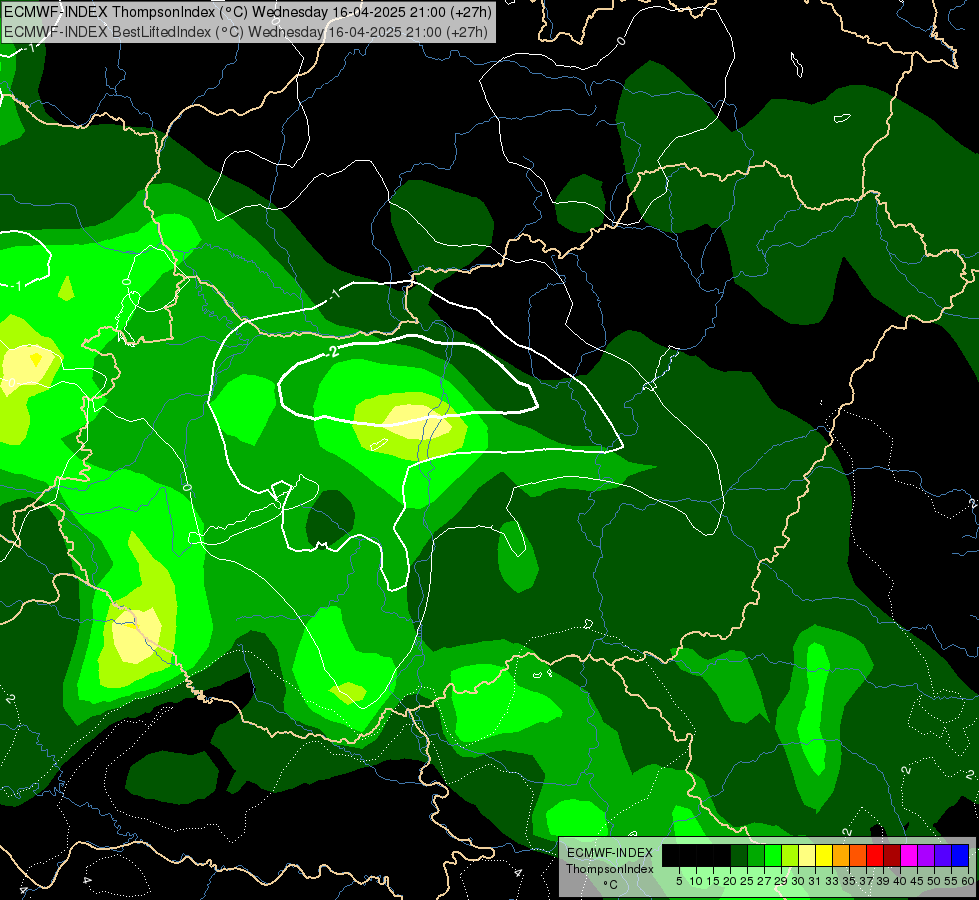This screenshot has width=979, height=900.
Task: Click the legend unit '°C'
Action: click(x=611, y=884)
